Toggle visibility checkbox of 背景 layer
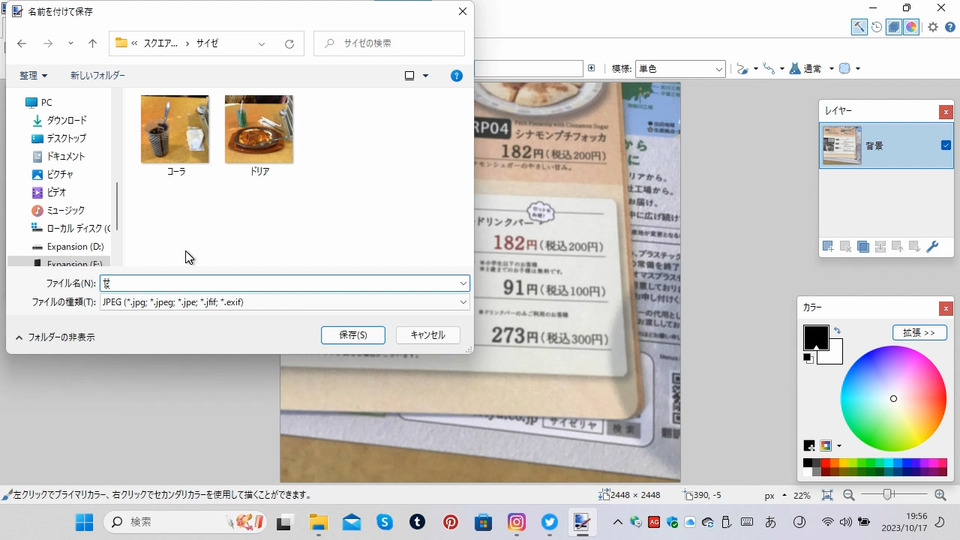960x540 pixels. click(946, 145)
